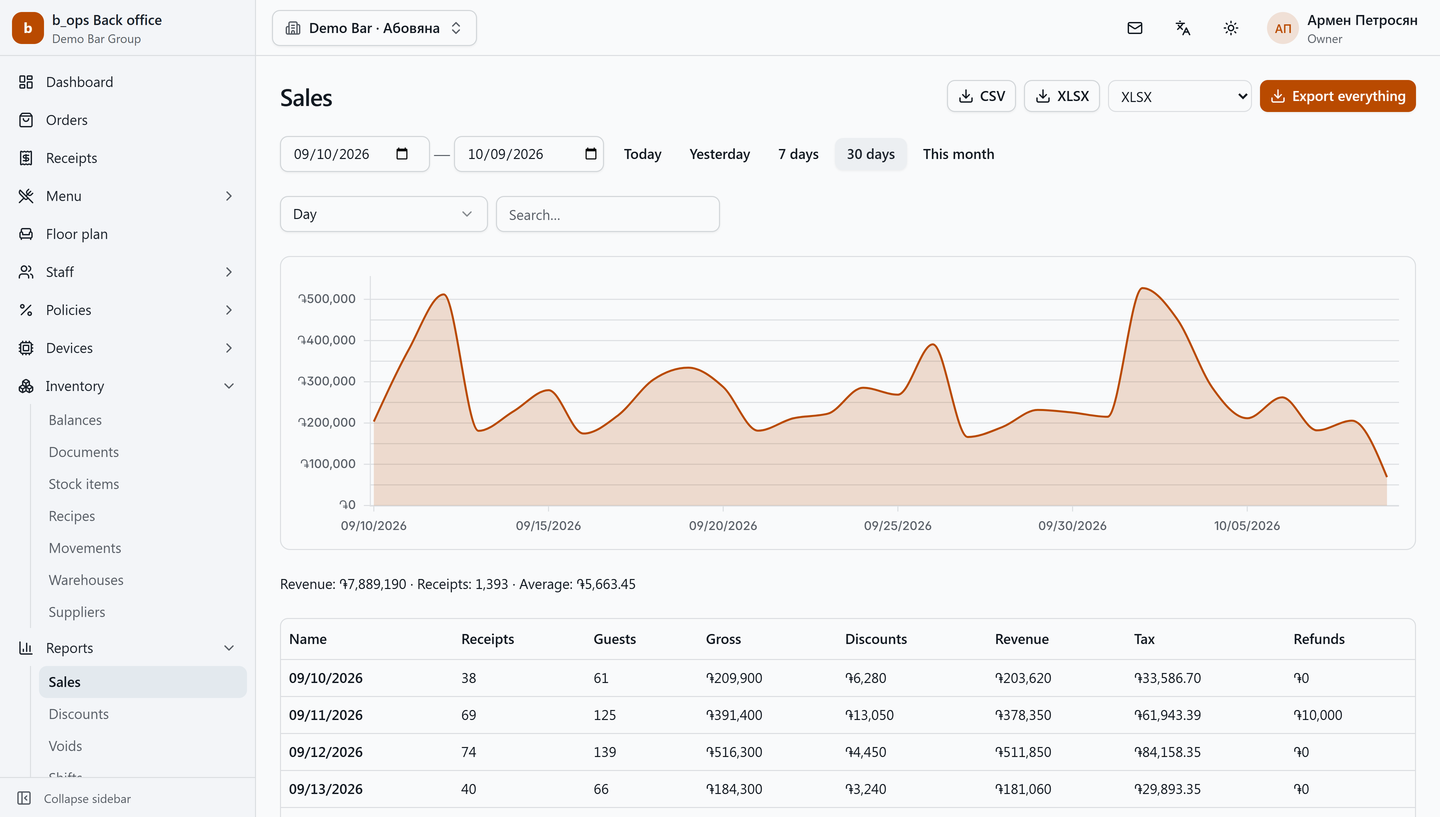Viewport: 1440px width, 817px height.
Task: Open Dashboard from the sidebar
Action: coord(128,82)
